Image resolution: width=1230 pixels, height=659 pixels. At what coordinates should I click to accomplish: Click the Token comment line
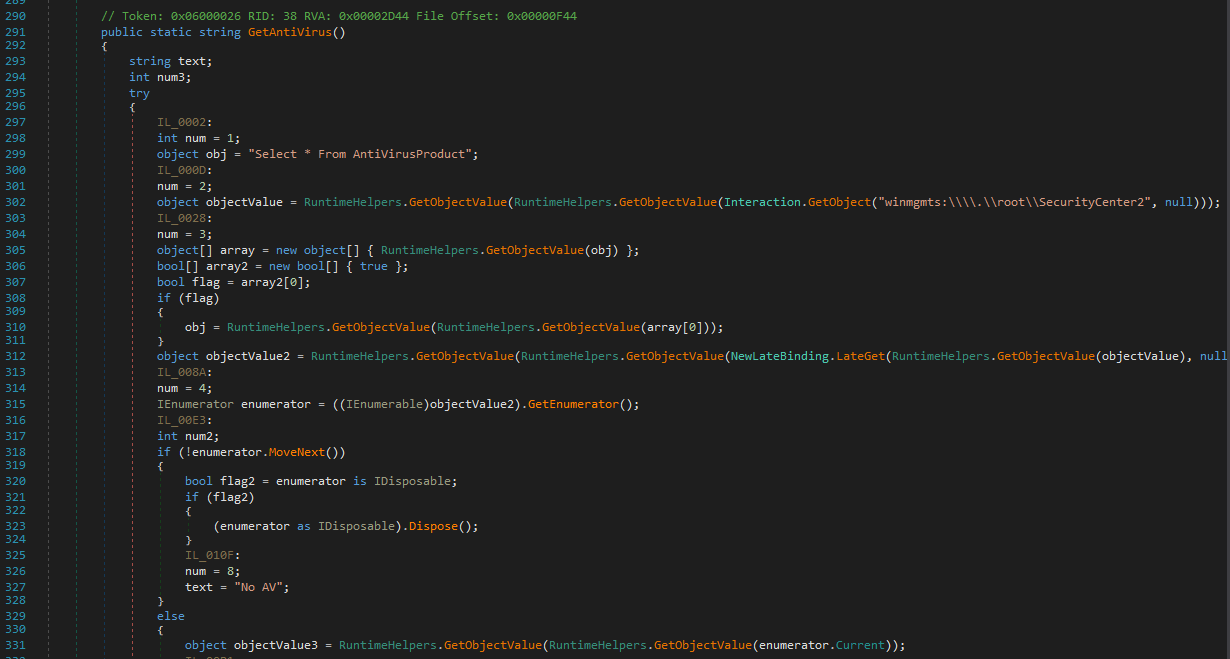point(338,17)
